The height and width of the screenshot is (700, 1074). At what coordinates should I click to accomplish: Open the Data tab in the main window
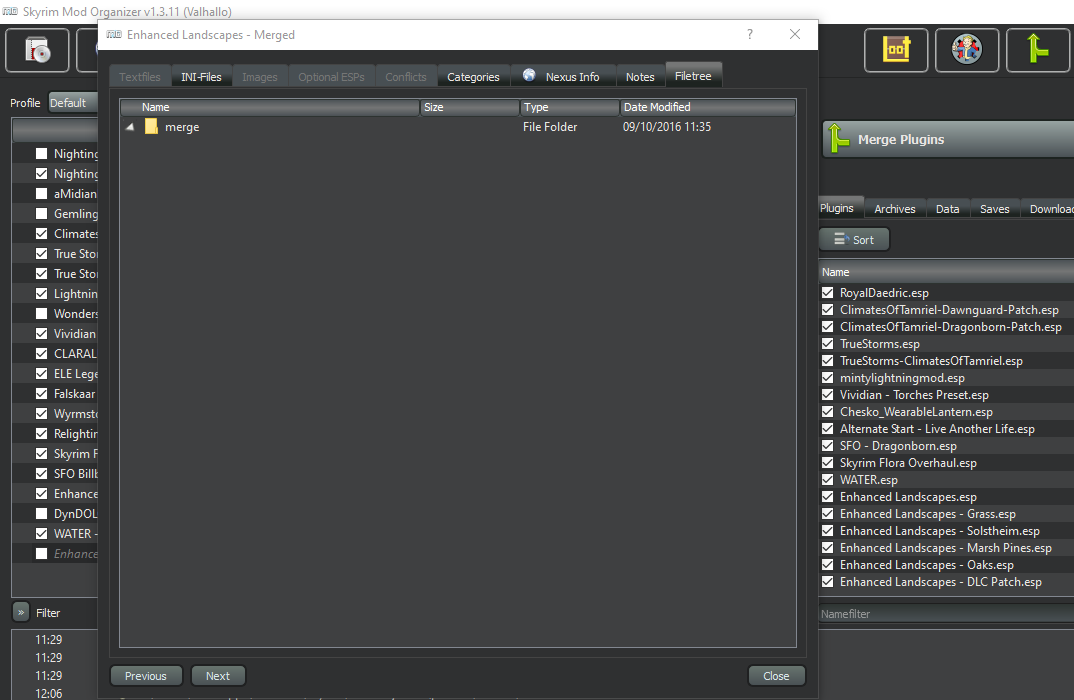(x=947, y=209)
